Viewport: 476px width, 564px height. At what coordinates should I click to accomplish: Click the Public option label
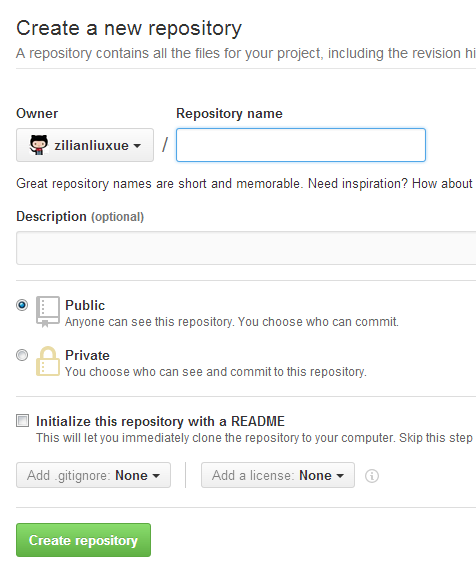85,305
